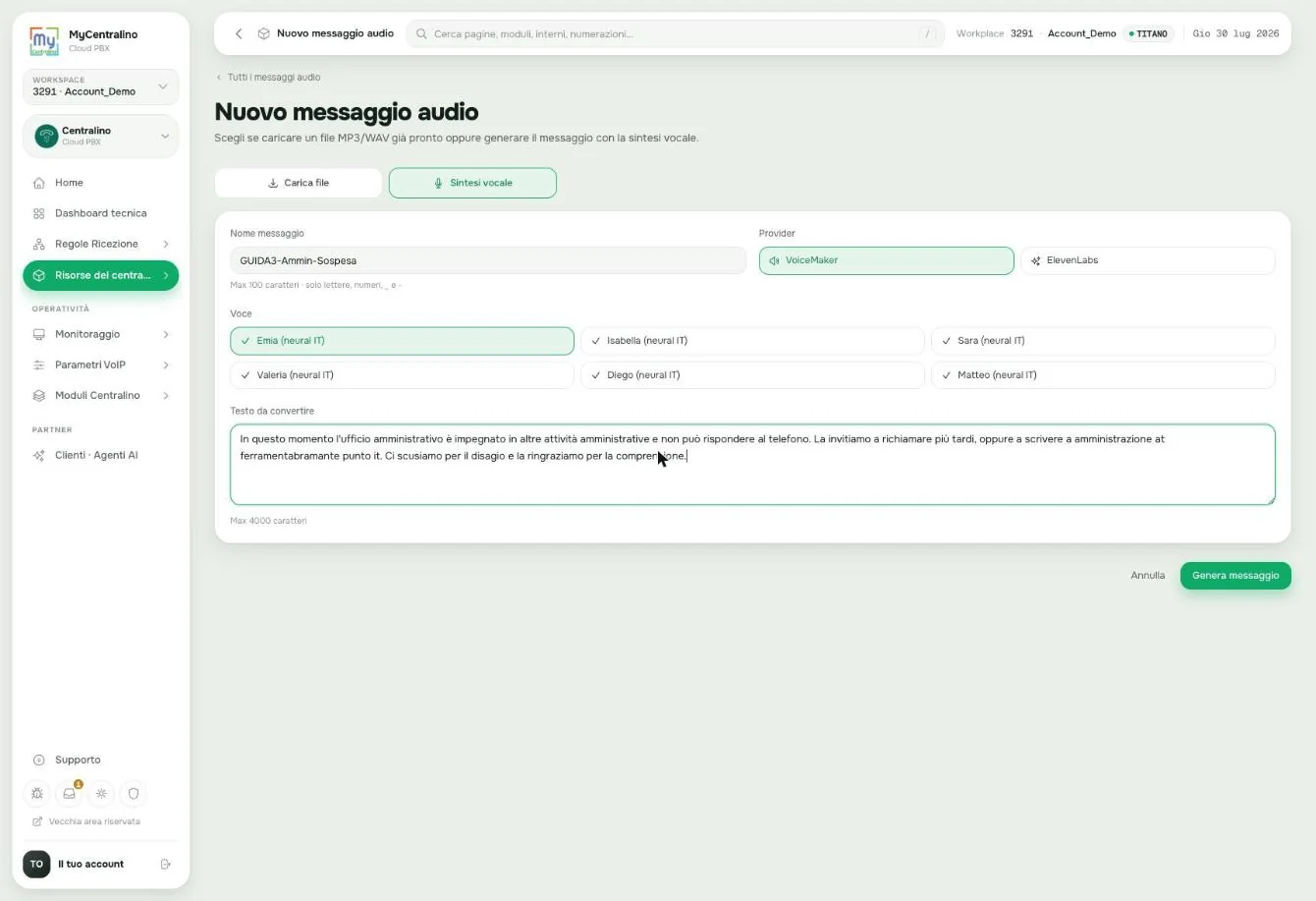Screen dimensions: 1316x901
Task: Open the shield security icon
Action: (x=134, y=793)
